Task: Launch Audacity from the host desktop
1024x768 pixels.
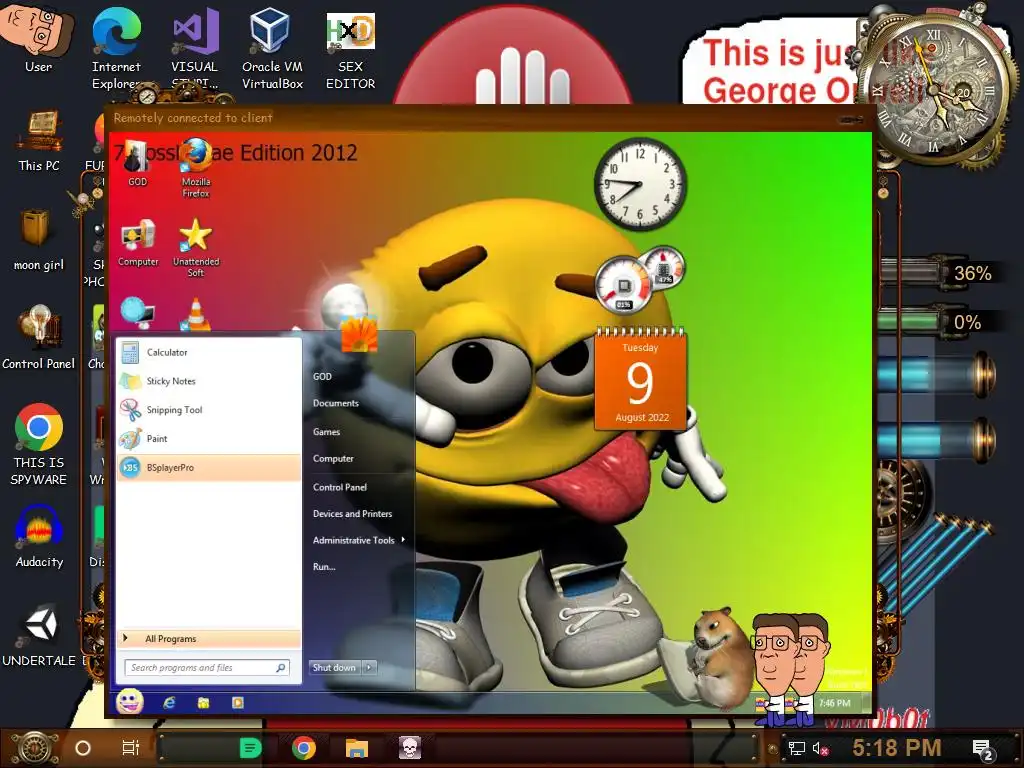Action: pyautogui.click(x=39, y=537)
